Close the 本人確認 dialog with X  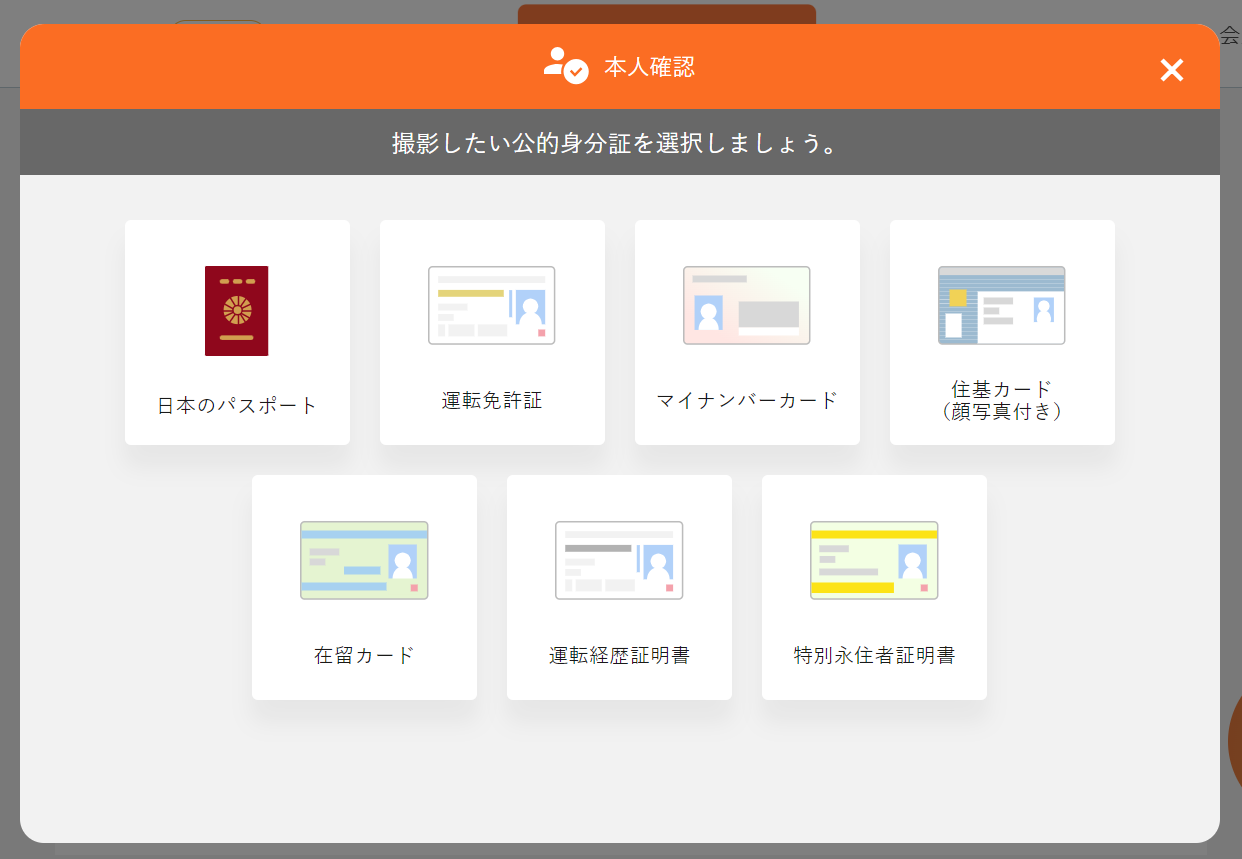tap(1172, 70)
